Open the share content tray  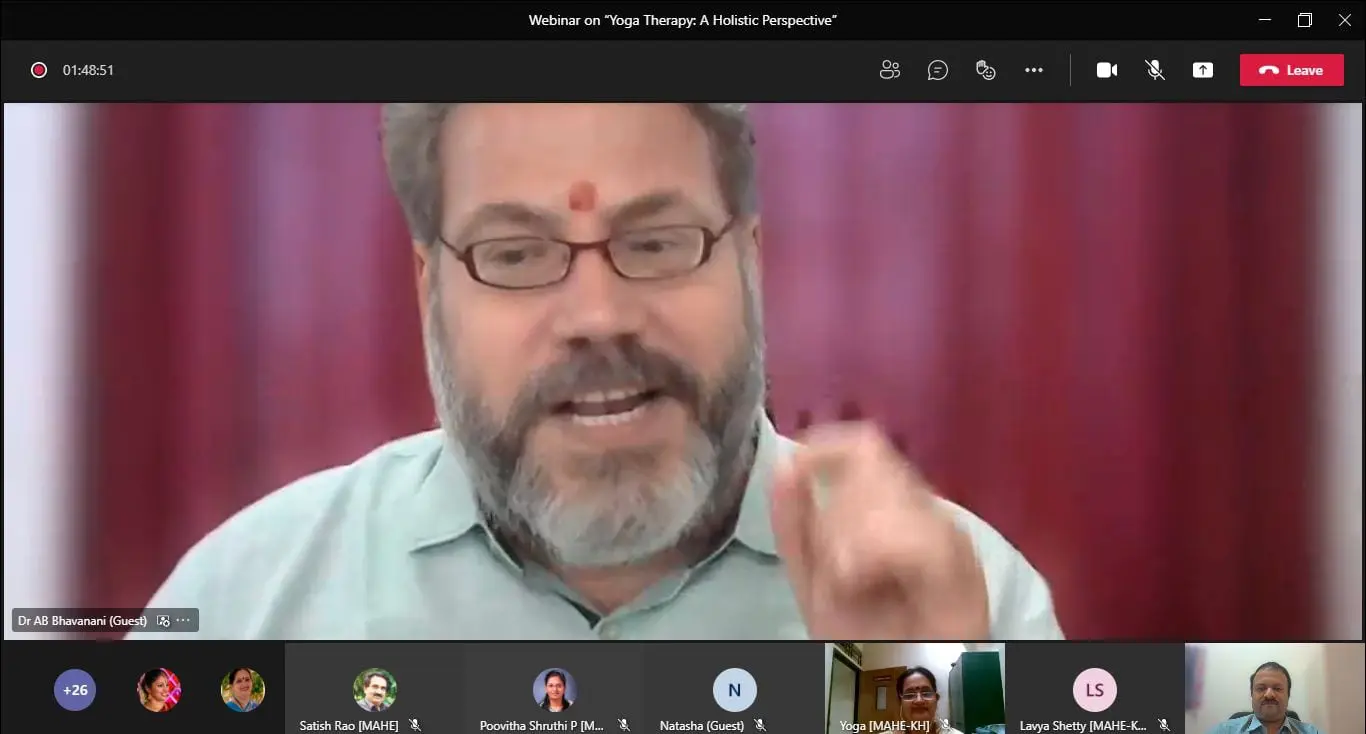pos(1202,70)
